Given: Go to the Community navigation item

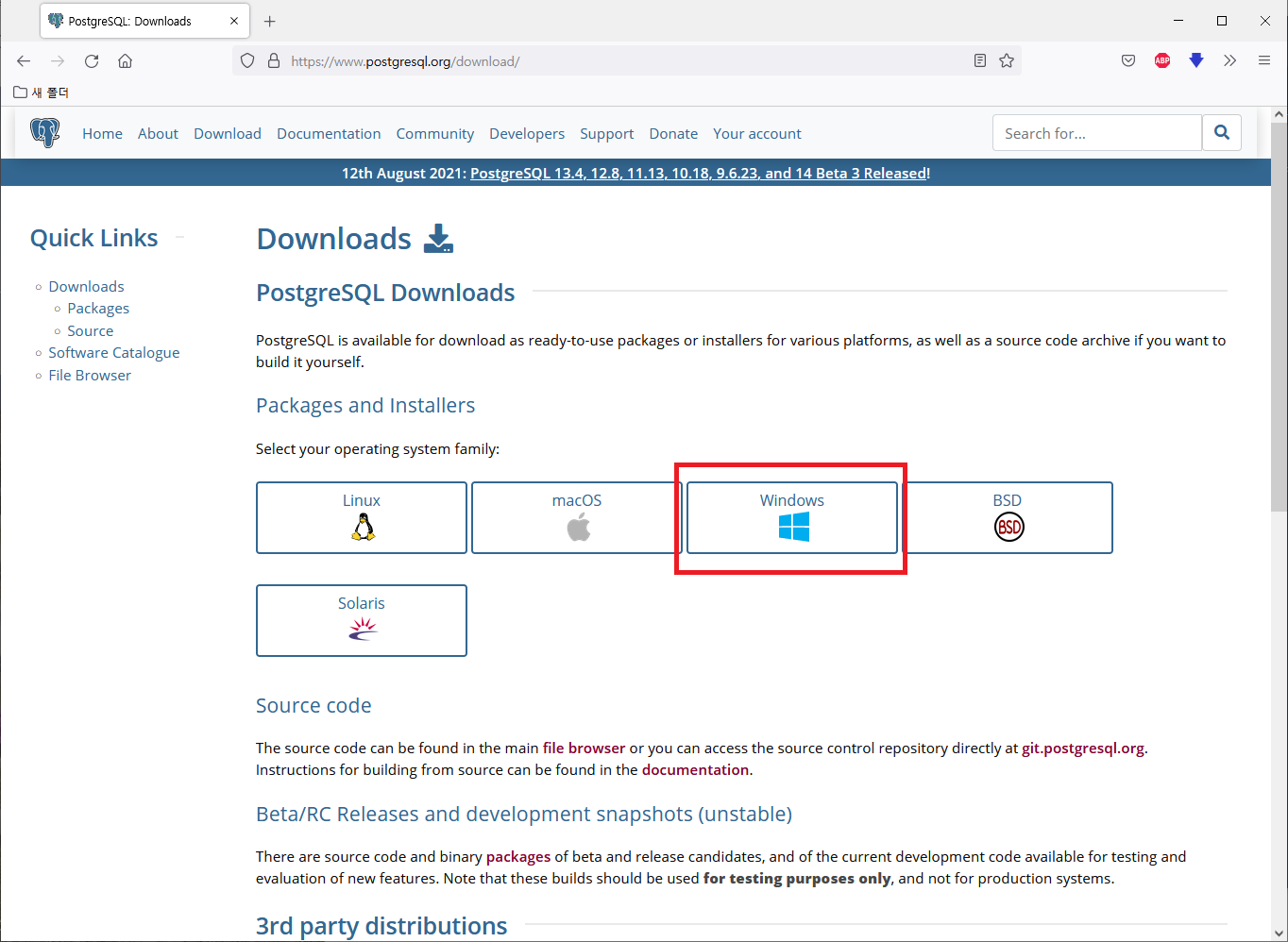Looking at the screenshot, I should (x=435, y=133).
